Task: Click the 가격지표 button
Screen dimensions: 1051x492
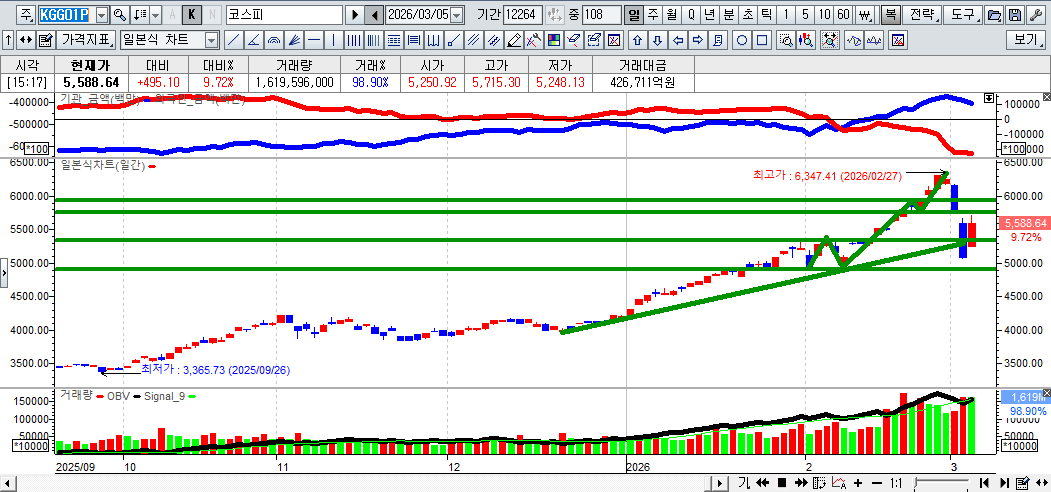Action: 86,40
